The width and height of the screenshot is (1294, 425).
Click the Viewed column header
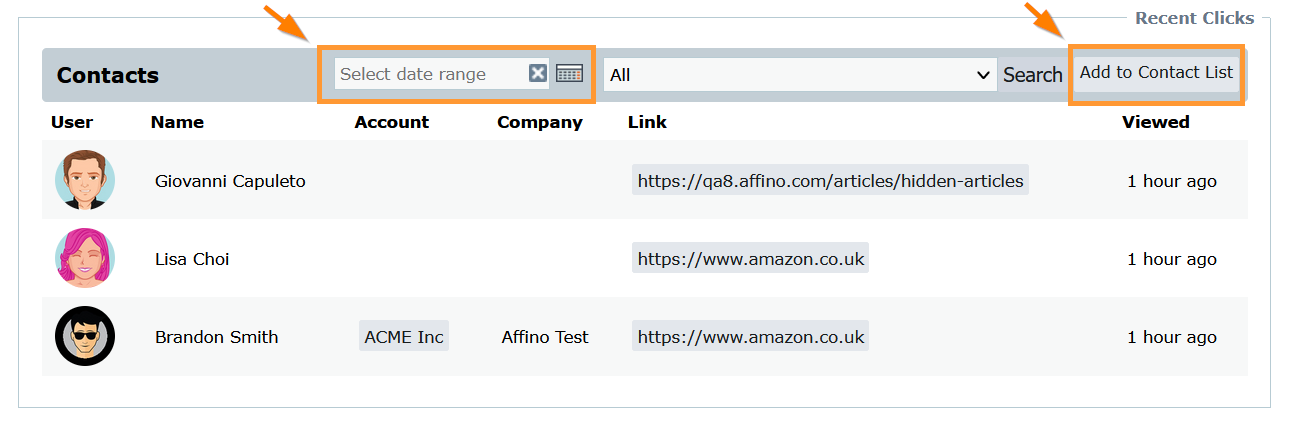[1155, 122]
